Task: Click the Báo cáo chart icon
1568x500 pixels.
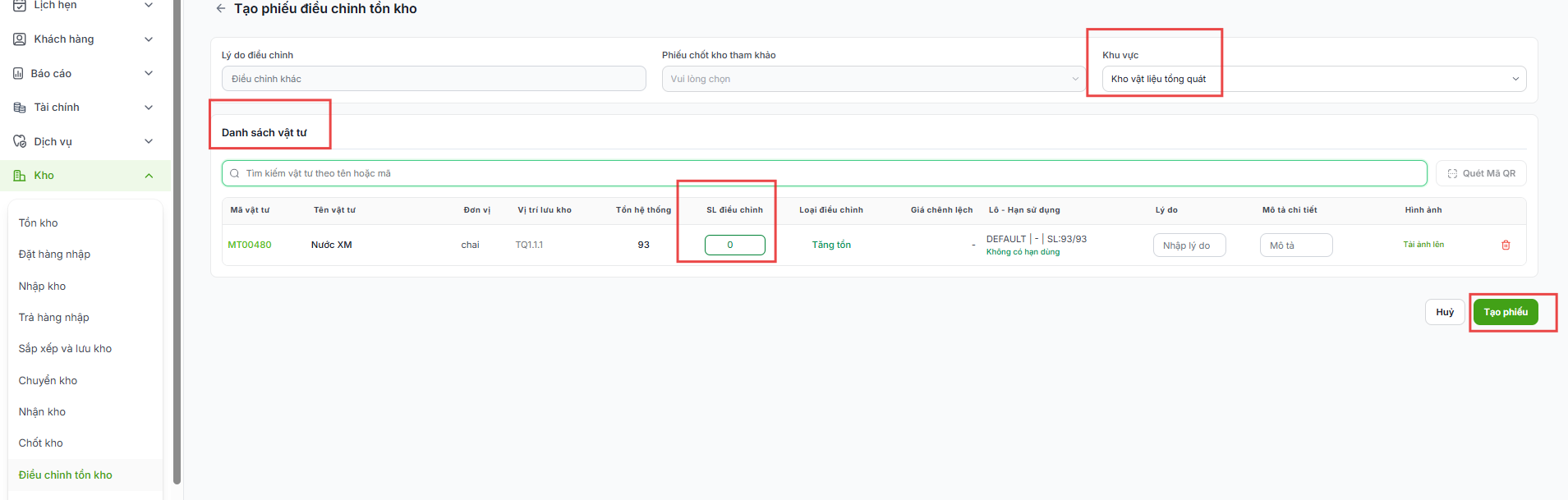Action: [18, 73]
